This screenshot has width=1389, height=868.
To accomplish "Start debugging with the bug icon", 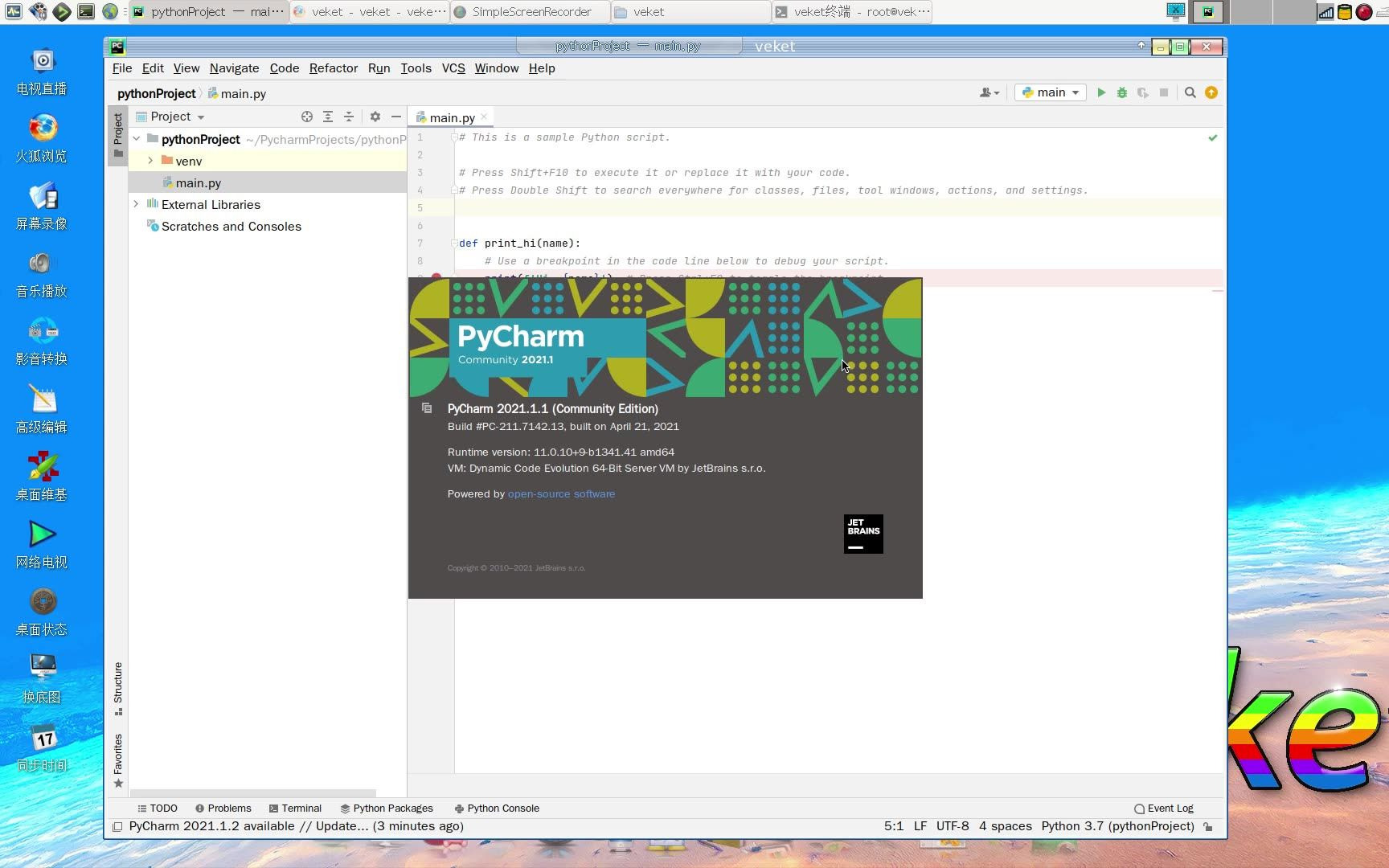I will (x=1122, y=92).
